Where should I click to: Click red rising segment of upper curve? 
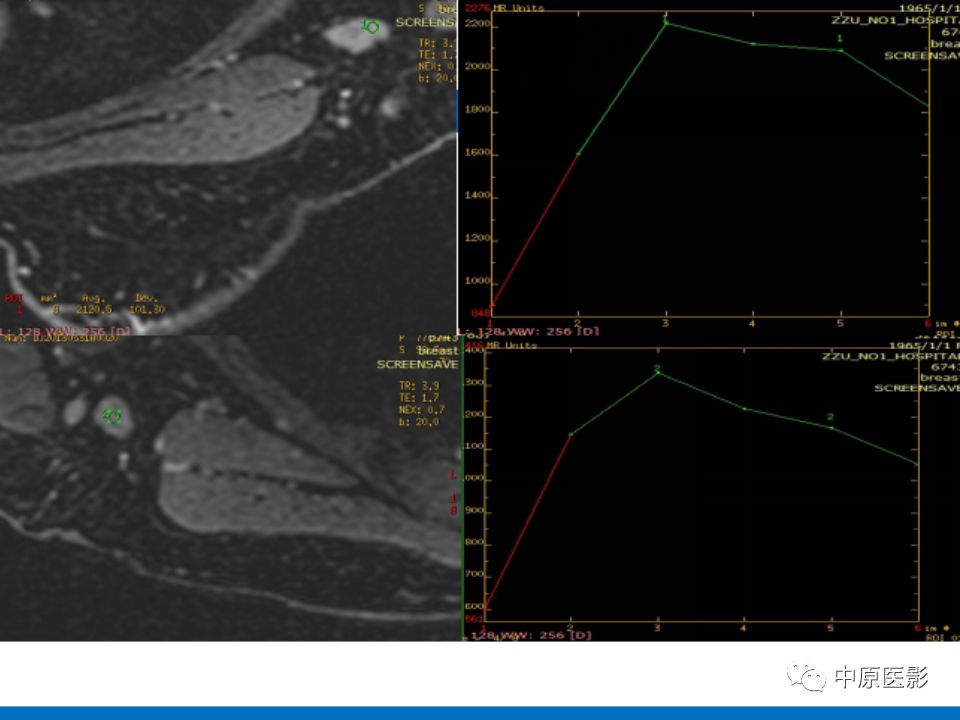point(535,230)
